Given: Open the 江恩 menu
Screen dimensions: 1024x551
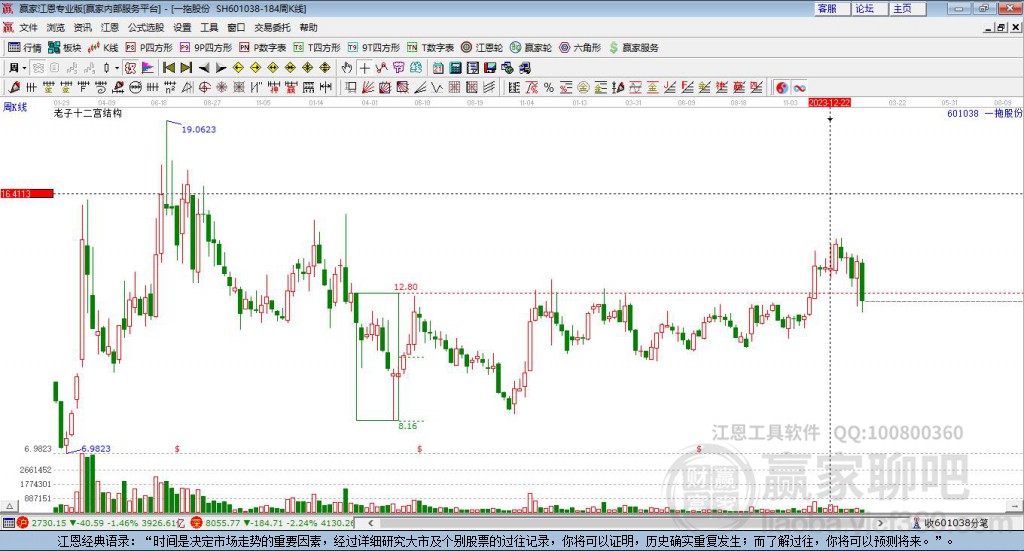Looking at the screenshot, I should click(x=110, y=27).
